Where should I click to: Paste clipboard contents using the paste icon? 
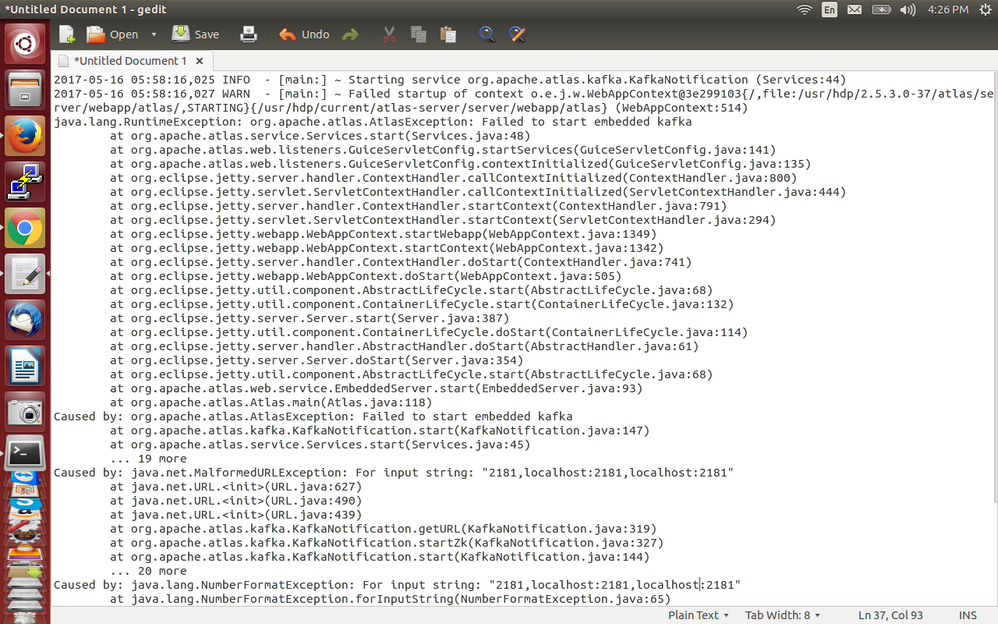[x=448, y=34]
